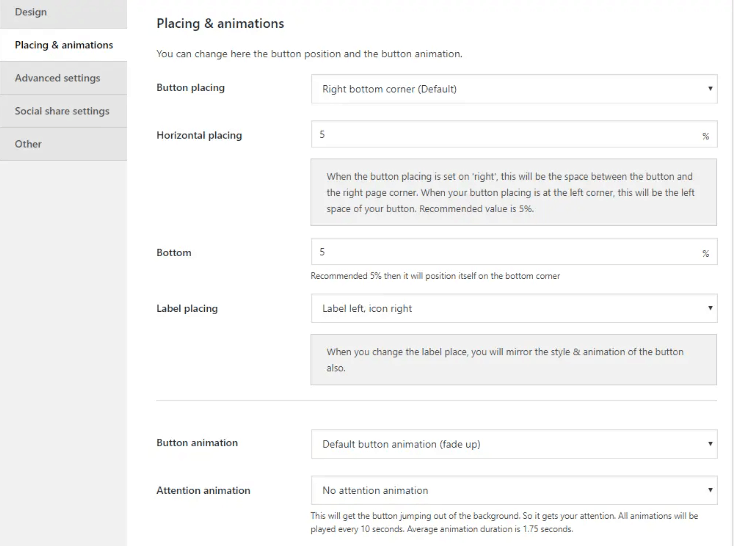
Task: Switch to Advanced settings tab
Action: click(x=63, y=78)
